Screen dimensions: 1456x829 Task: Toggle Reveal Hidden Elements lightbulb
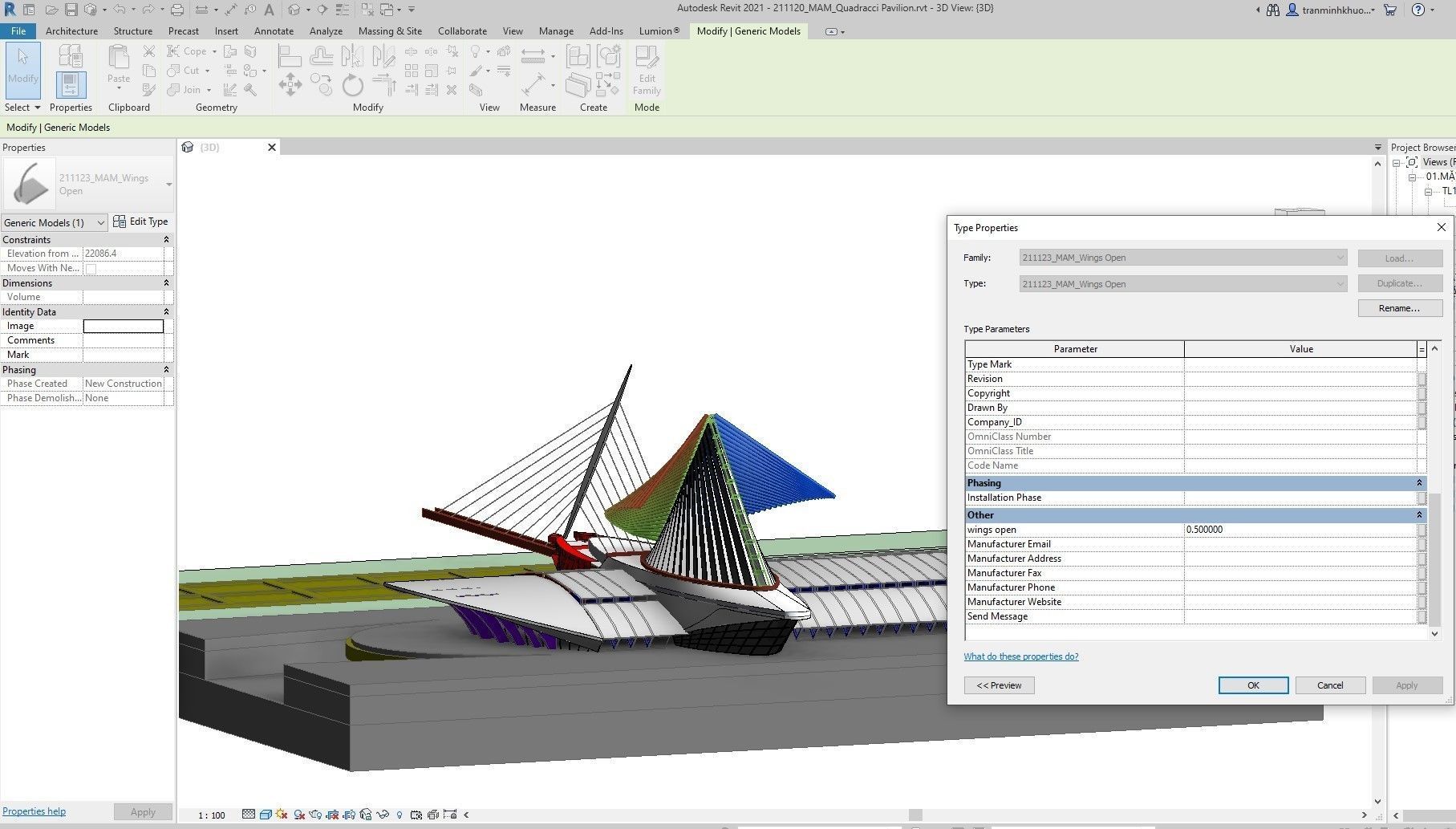(399, 815)
